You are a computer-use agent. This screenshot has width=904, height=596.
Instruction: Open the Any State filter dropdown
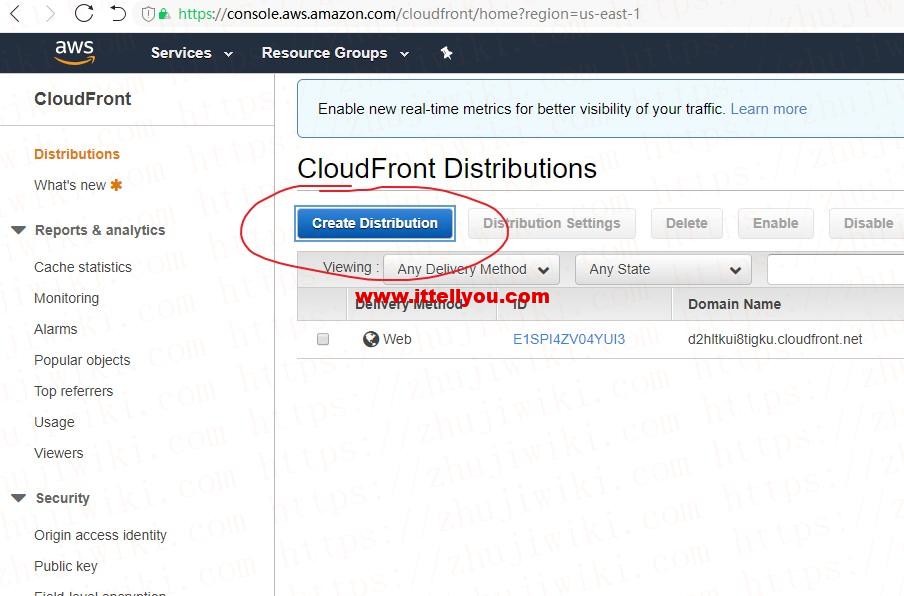[x=664, y=269]
